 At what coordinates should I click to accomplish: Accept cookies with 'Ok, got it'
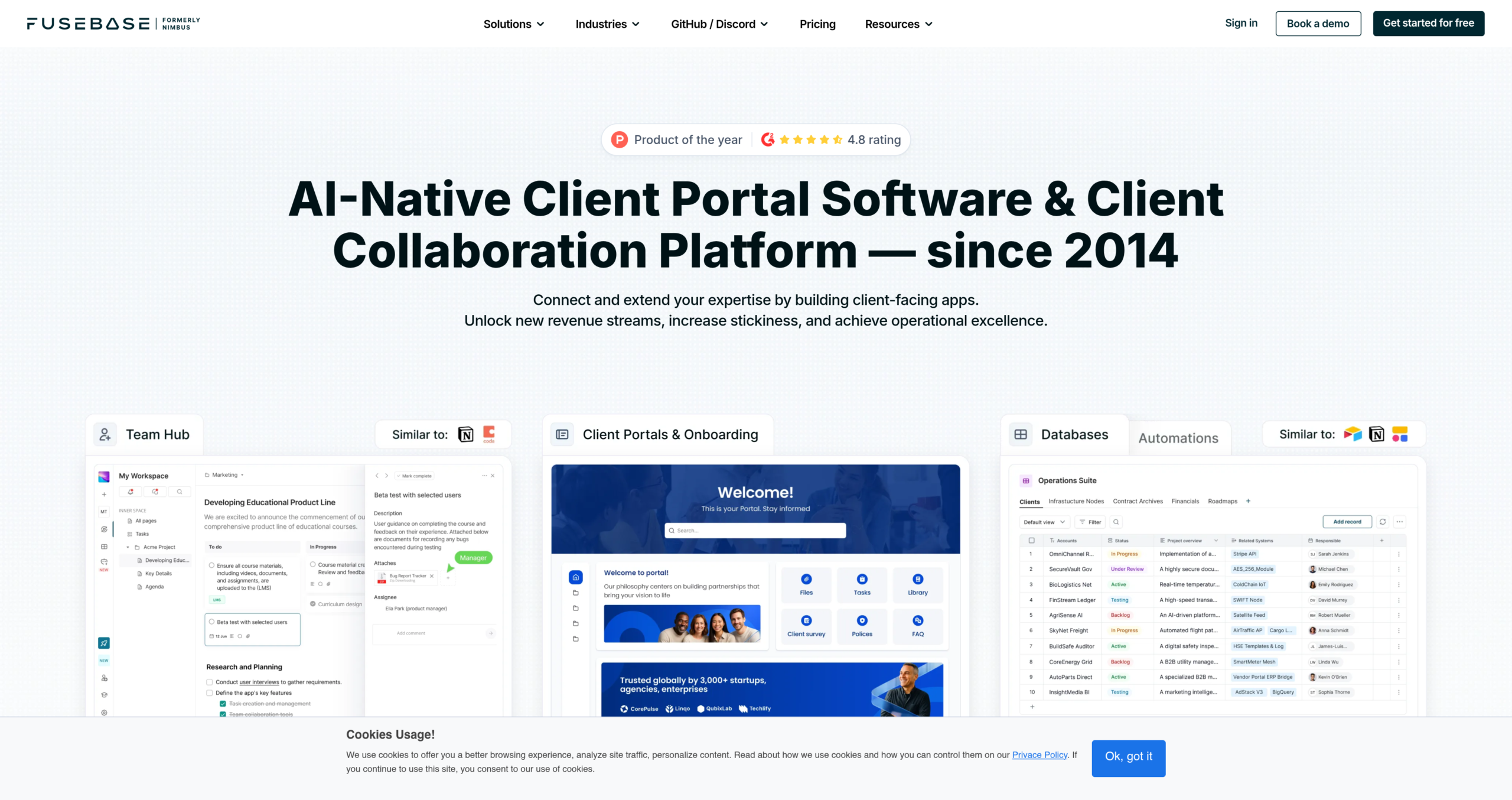tap(1128, 758)
